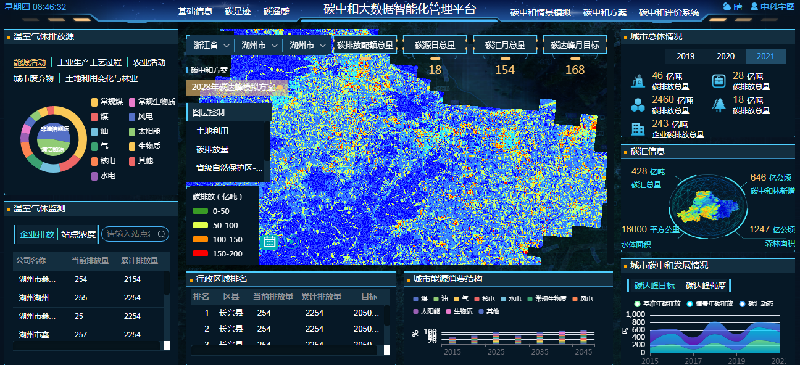This screenshot has height=365, width=800.
Task: Switch to the 农业活动 tab
Action: [x=149, y=63]
